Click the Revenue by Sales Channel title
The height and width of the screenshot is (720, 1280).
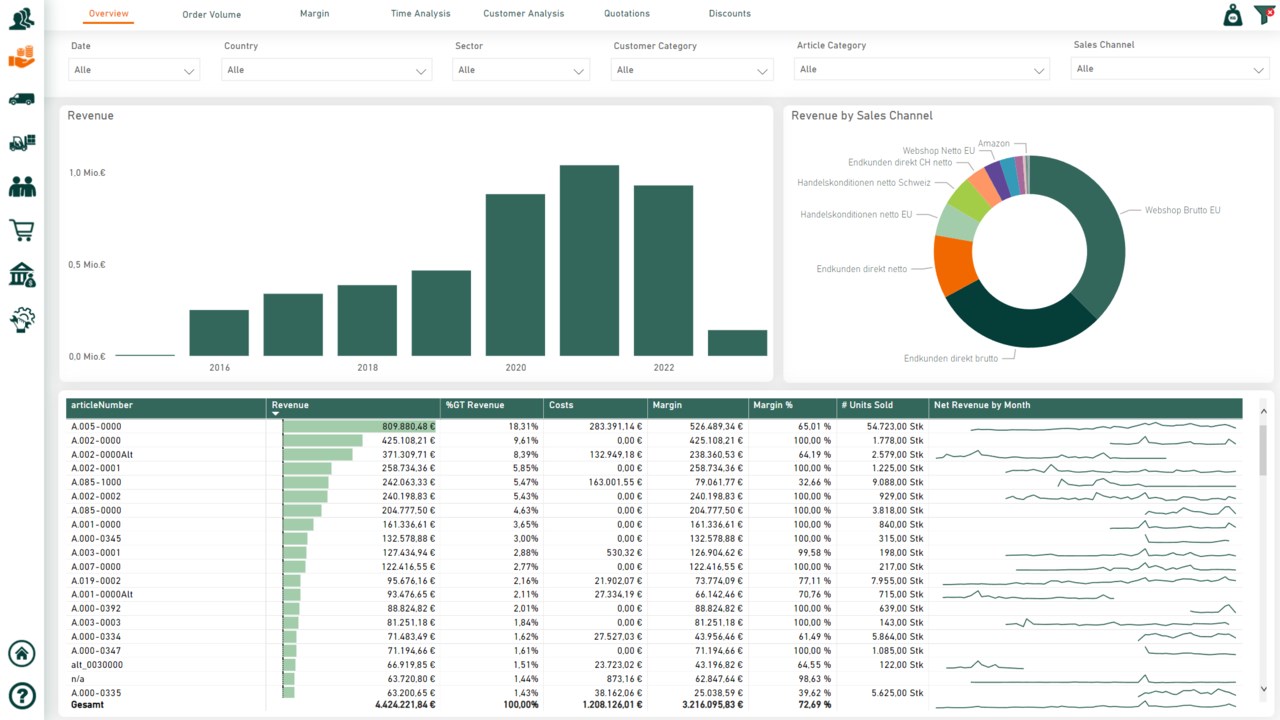coord(862,116)
